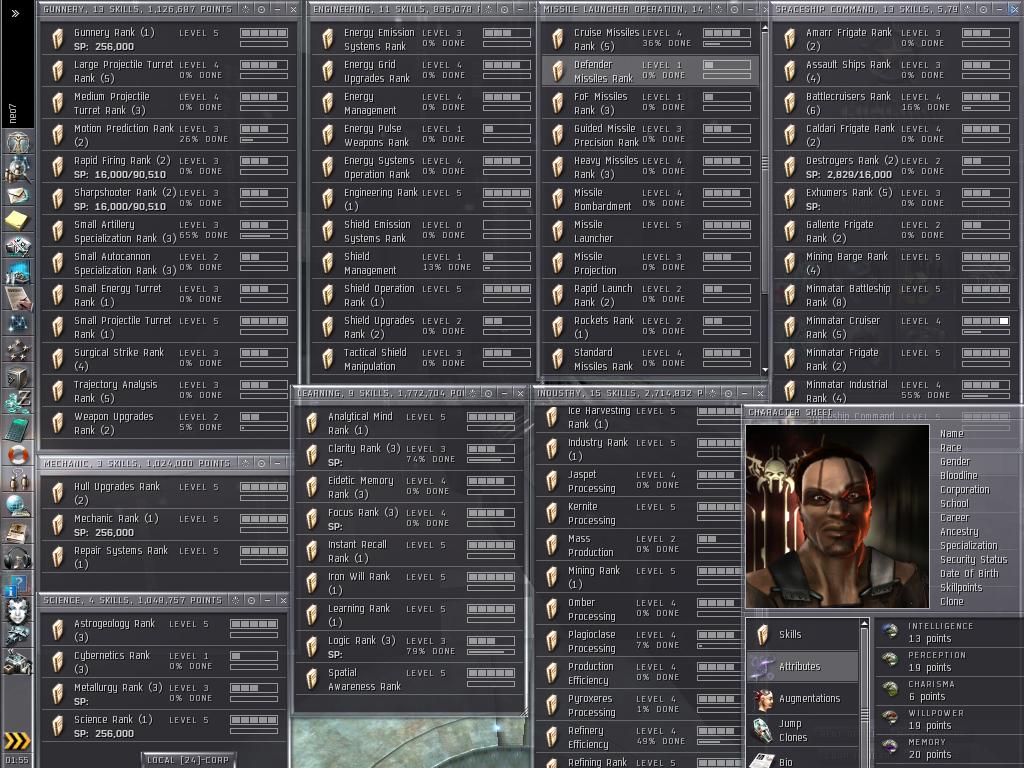Click the Cruise Missiles skill book icon
Screen dimensions: 1024x768
[x=557, y=39]
